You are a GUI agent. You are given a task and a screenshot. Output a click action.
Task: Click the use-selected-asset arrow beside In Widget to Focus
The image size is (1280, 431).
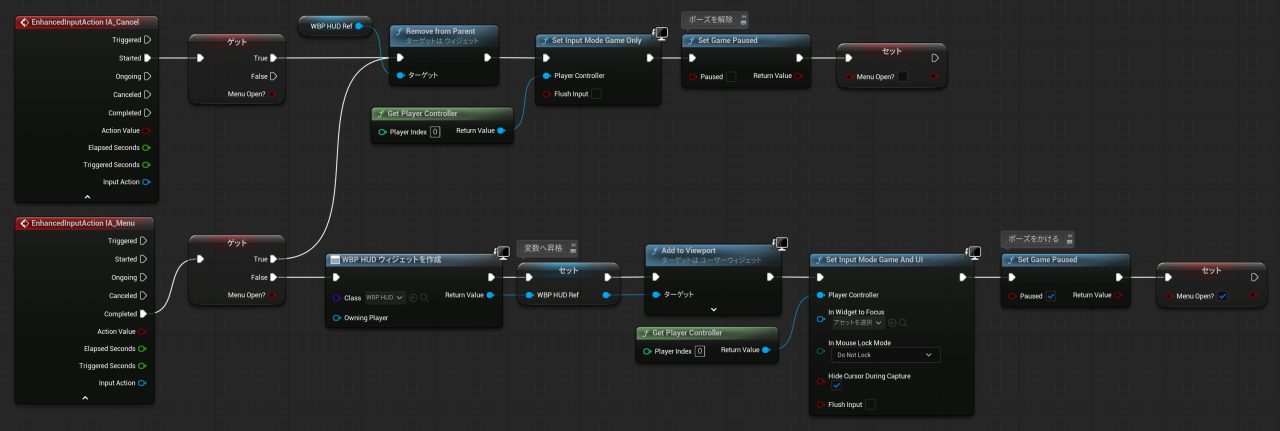coord(891,322)
